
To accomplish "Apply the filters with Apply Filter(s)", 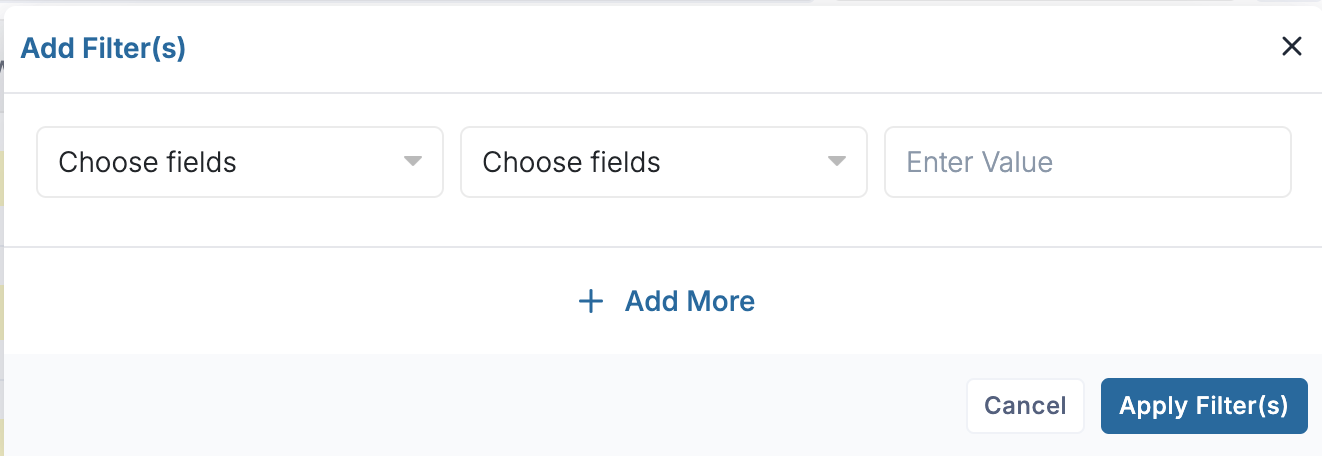I will click(x=1204, y=406).
